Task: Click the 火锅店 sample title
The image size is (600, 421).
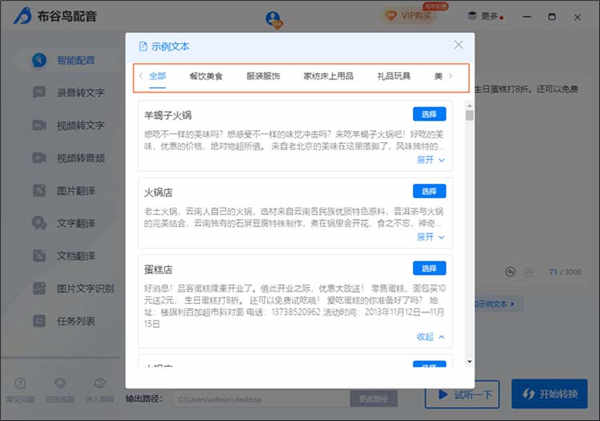Action: pos(158,192)
